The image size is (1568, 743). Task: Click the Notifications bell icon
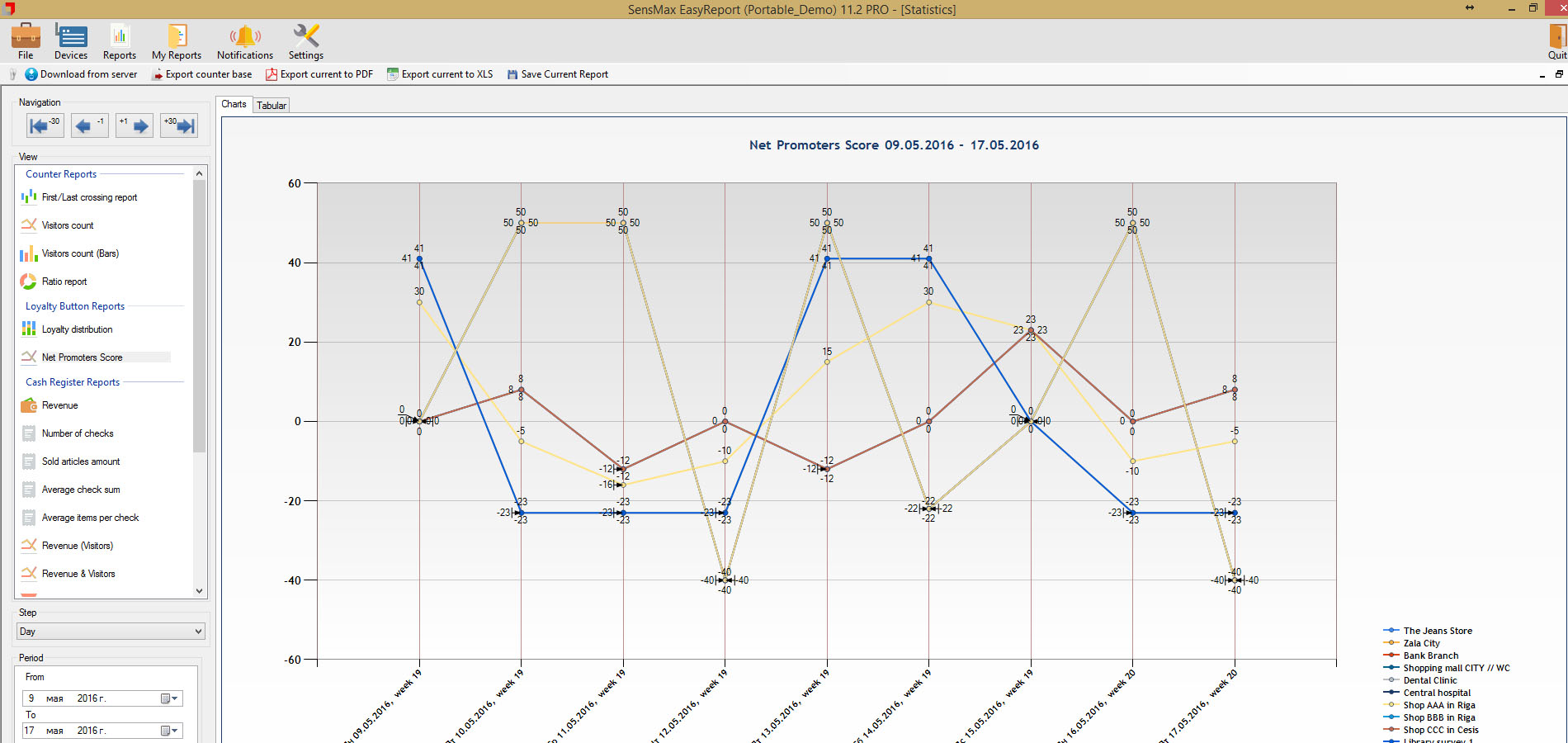[x=245, y=37]
